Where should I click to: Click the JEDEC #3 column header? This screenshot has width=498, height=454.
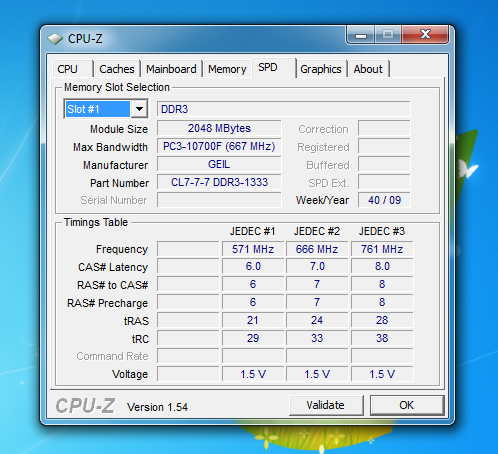point(382,231)
